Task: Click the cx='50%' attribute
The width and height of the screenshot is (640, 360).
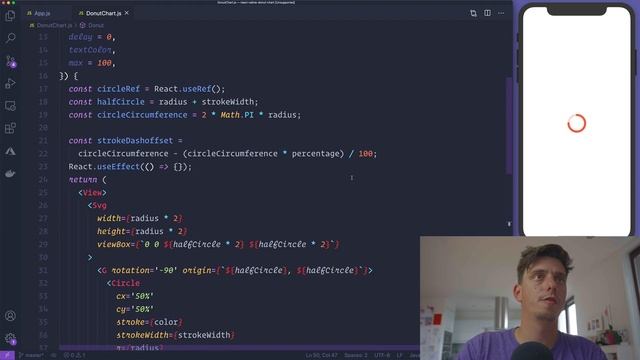Action: click(135, 296)
